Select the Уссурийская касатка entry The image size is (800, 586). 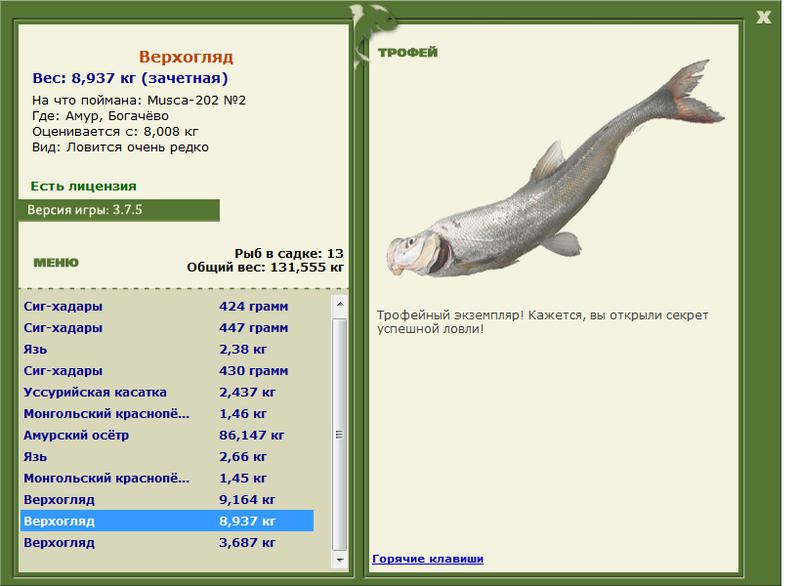point(167,392)
